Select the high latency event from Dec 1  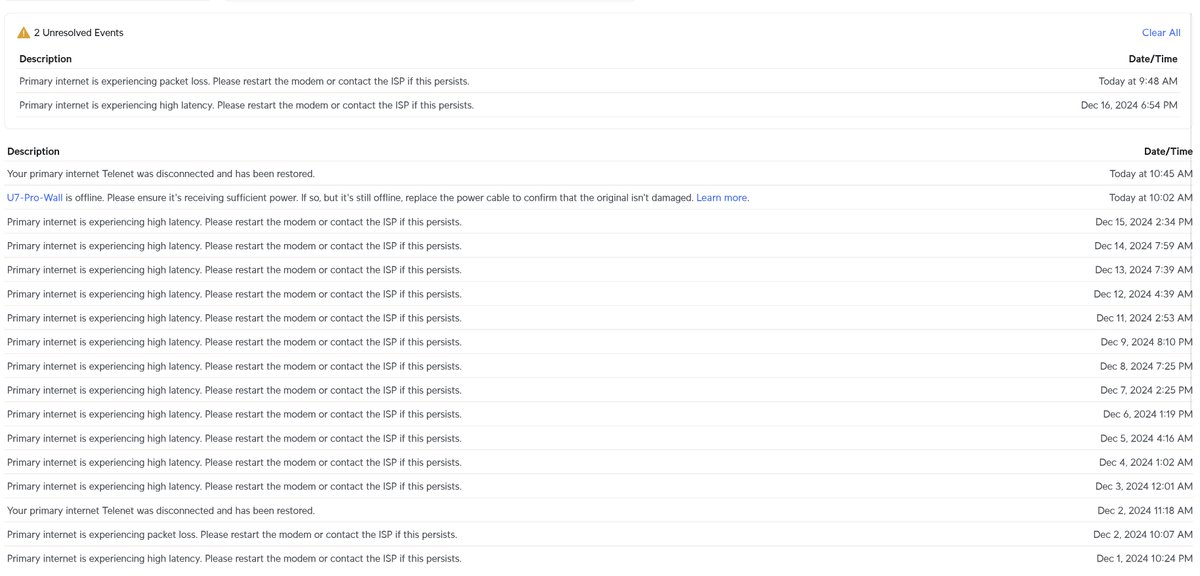(599, 558)
